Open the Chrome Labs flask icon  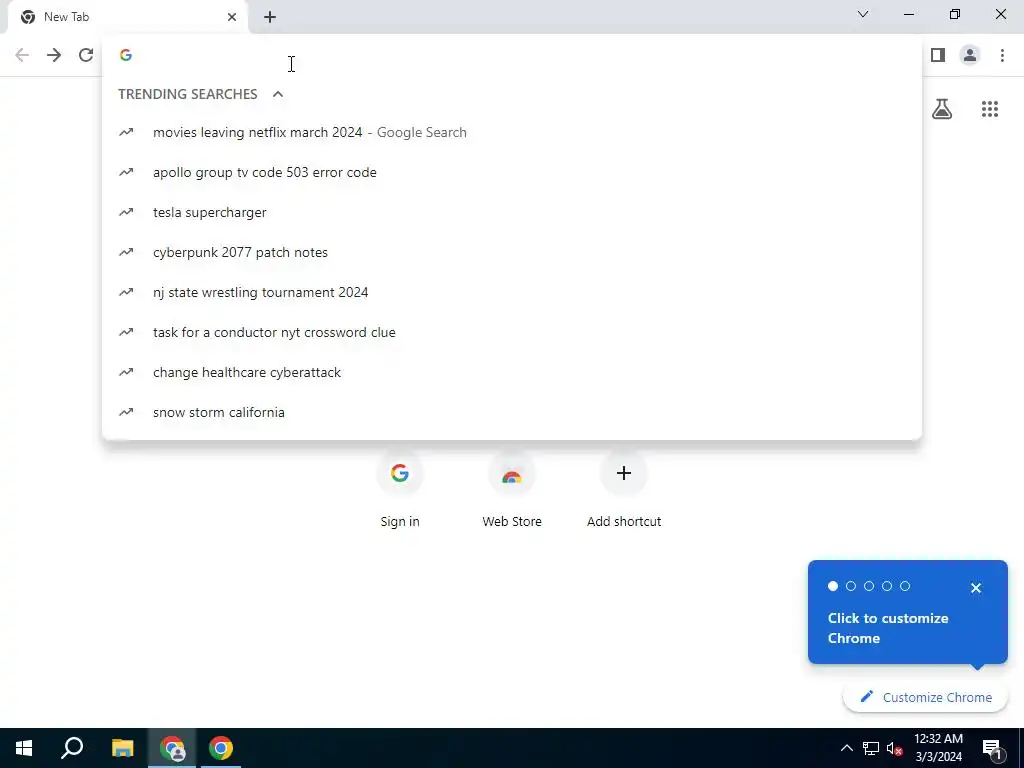[x=942, y=109]
